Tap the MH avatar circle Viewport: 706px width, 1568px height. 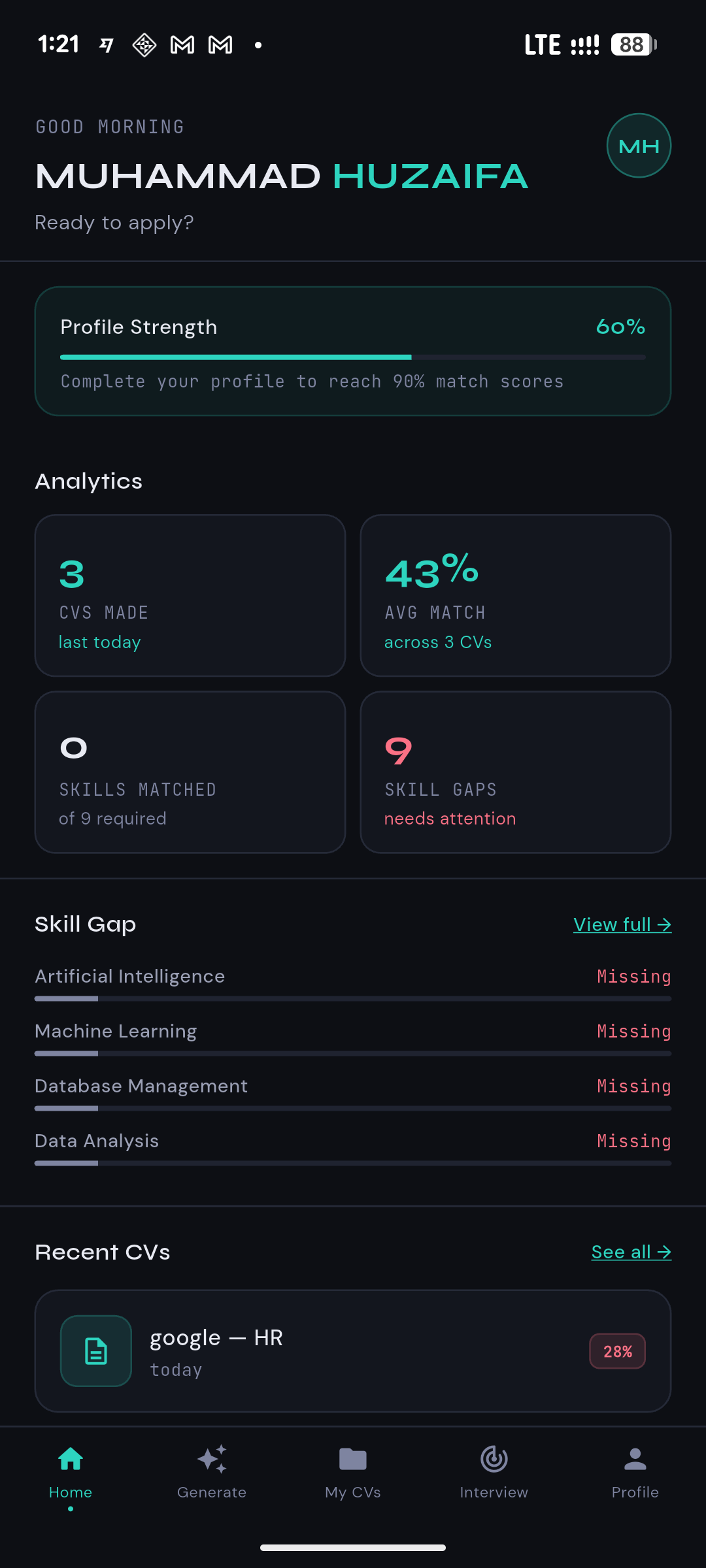pyautogui.click(x=639, y=146)
